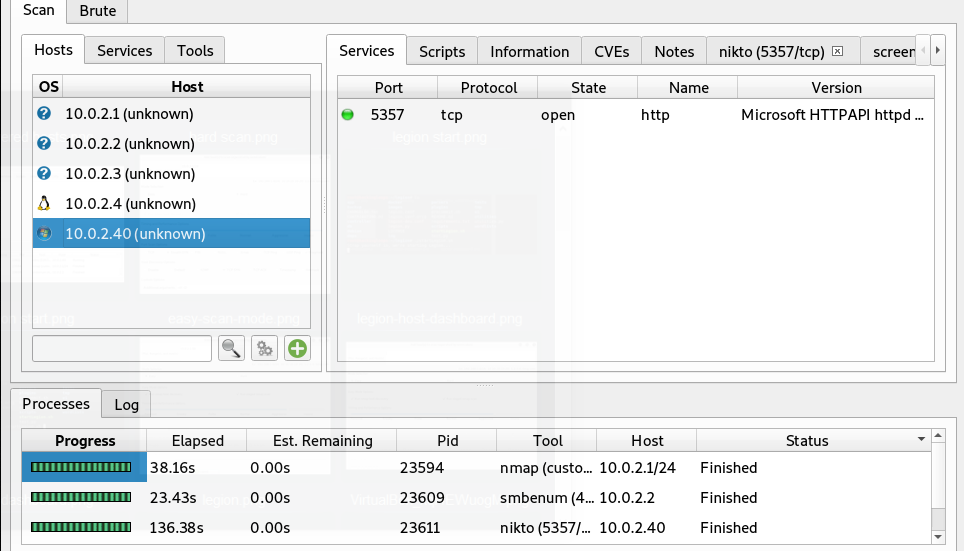
Task: Open advanced filter gears icon
Action: pos(264,348)
